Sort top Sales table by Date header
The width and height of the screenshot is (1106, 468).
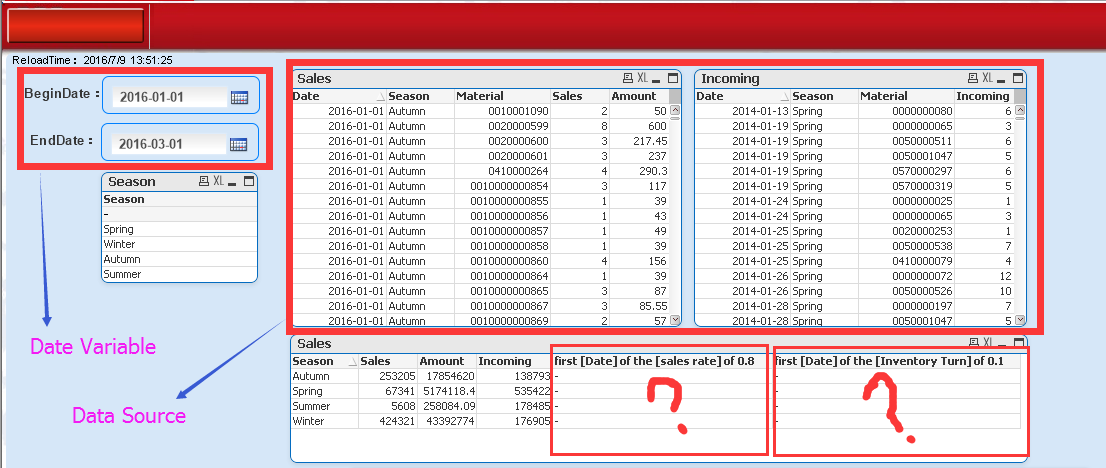[306, 96]
